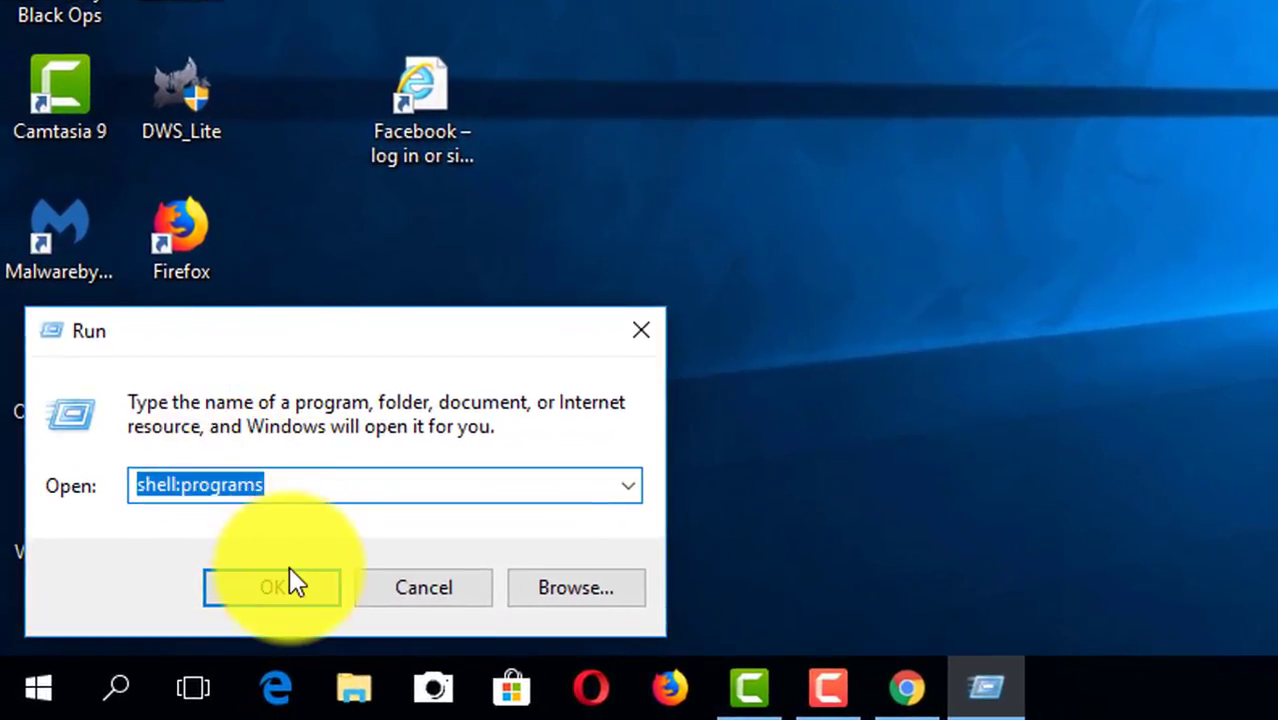Click Cancel in the Run dialog
This screenshot has width=1278, height=720.
tap(423, 588)
